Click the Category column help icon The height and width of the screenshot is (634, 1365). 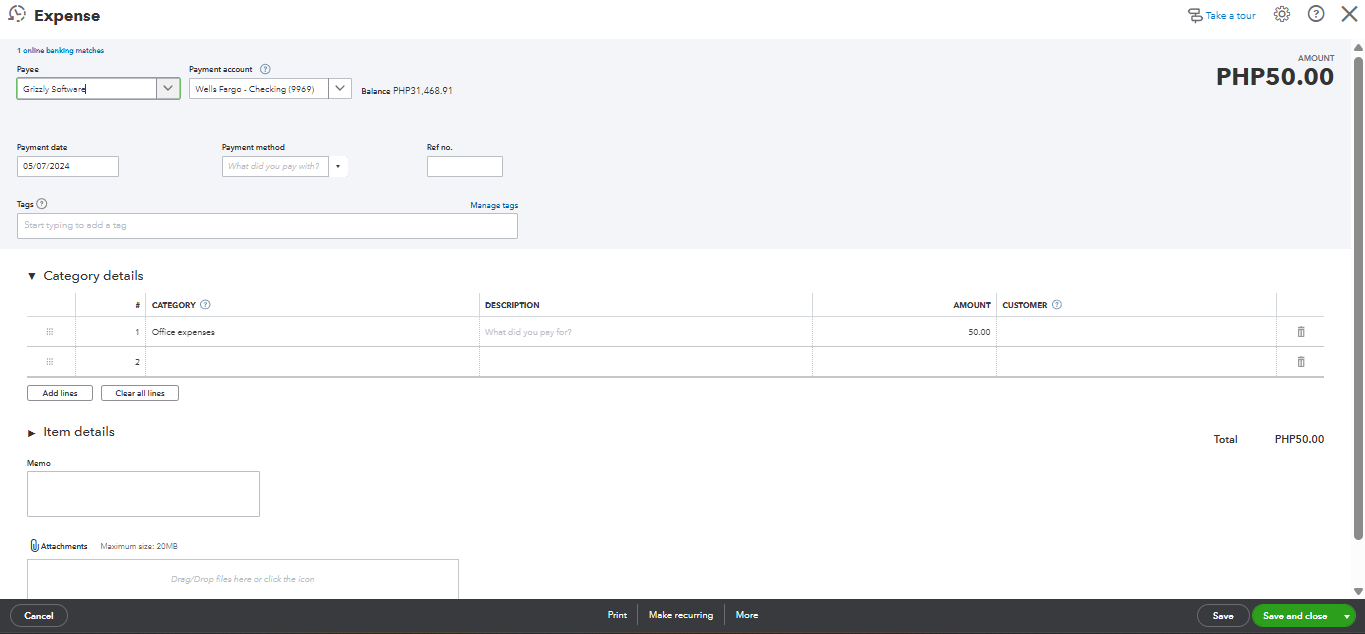point(205,305)
